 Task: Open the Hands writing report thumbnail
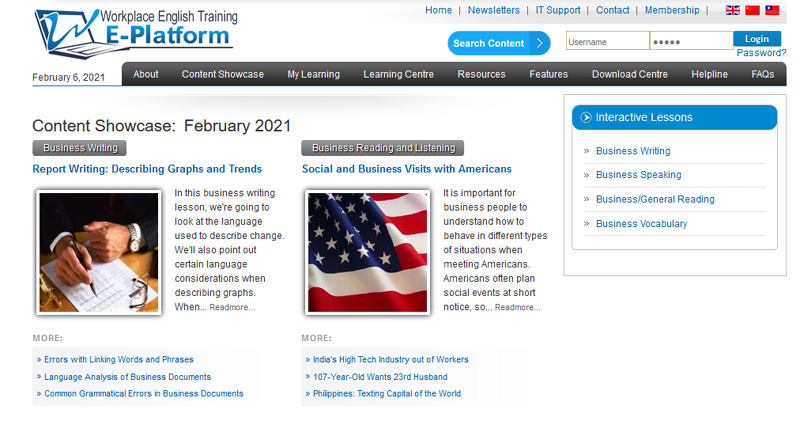click(98, 253)
